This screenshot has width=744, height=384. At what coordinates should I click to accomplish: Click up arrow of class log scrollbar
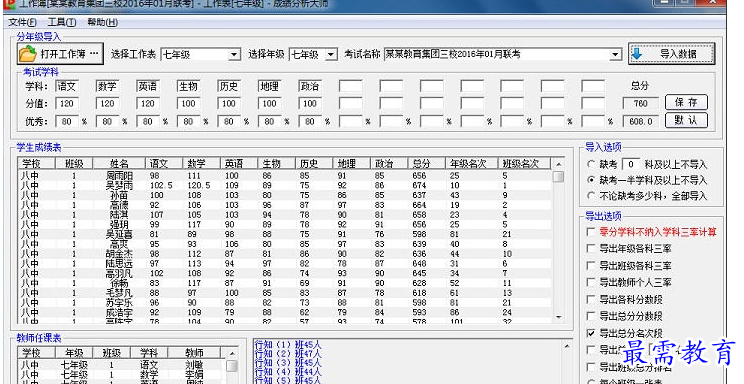(567, 347)
